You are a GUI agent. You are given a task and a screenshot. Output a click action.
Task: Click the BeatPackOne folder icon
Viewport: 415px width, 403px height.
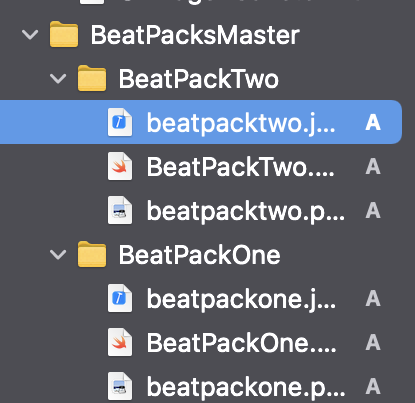click(x=92, y=254)
